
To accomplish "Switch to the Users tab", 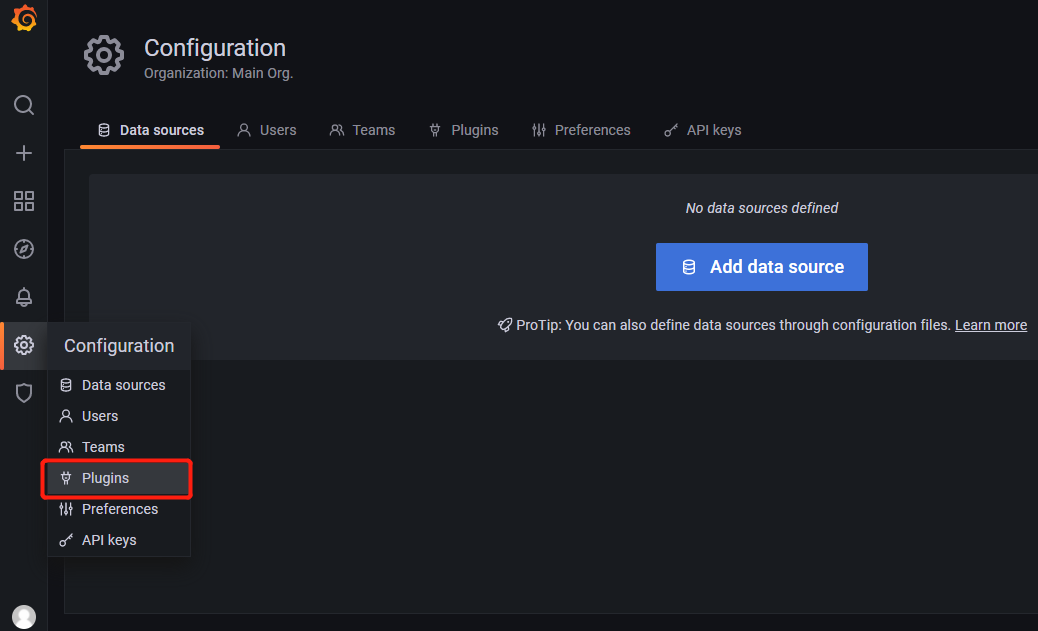I will pyautogui.click(x=267, y=130).
